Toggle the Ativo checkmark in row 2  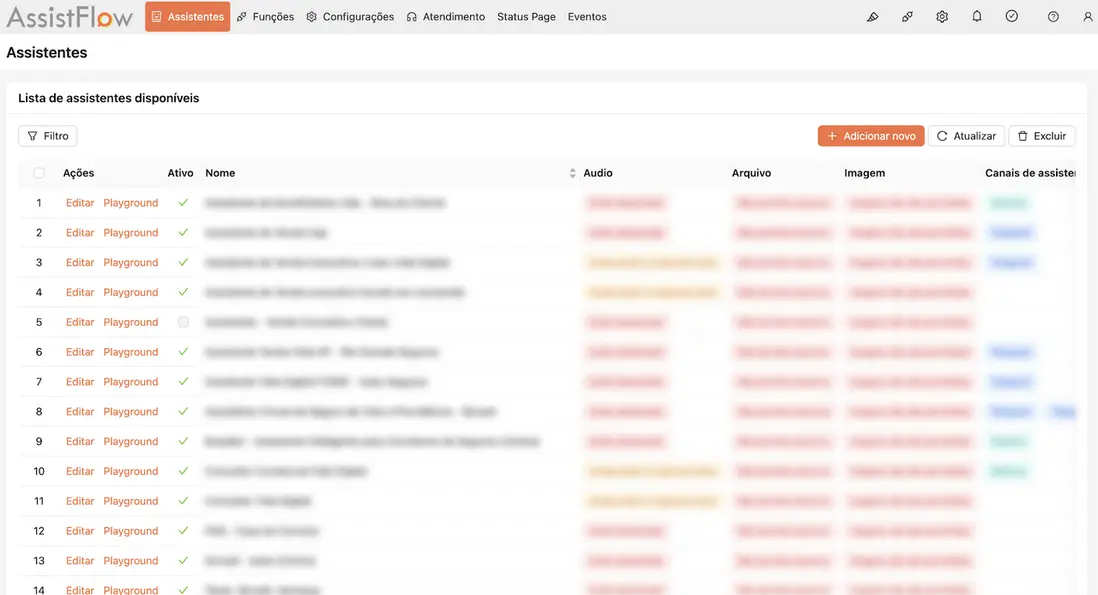coord(183,232)
